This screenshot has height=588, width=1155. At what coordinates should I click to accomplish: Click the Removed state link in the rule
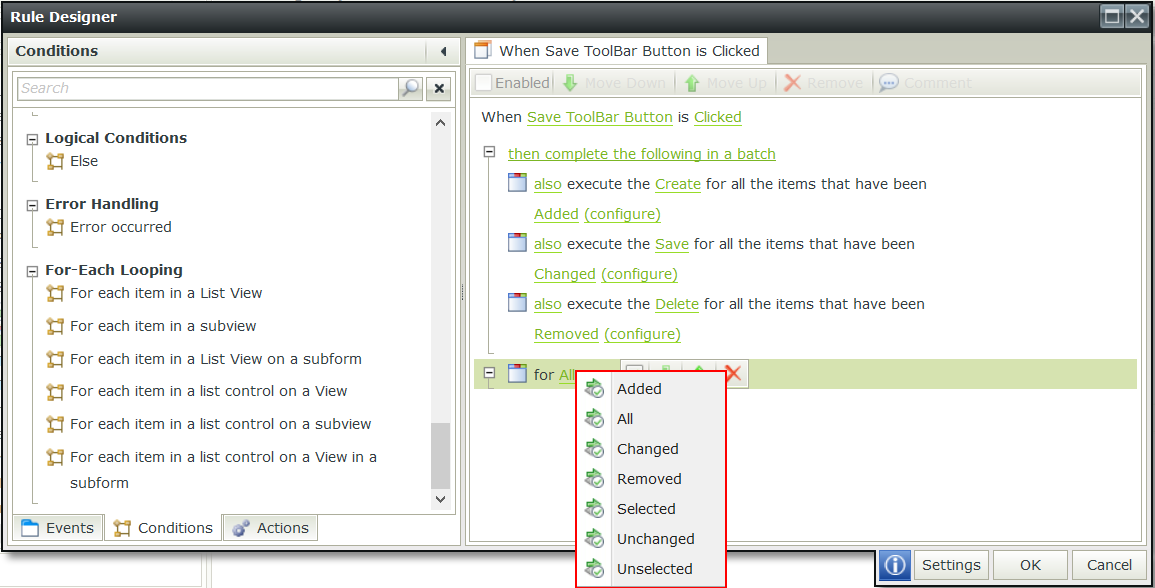[566, 335]
